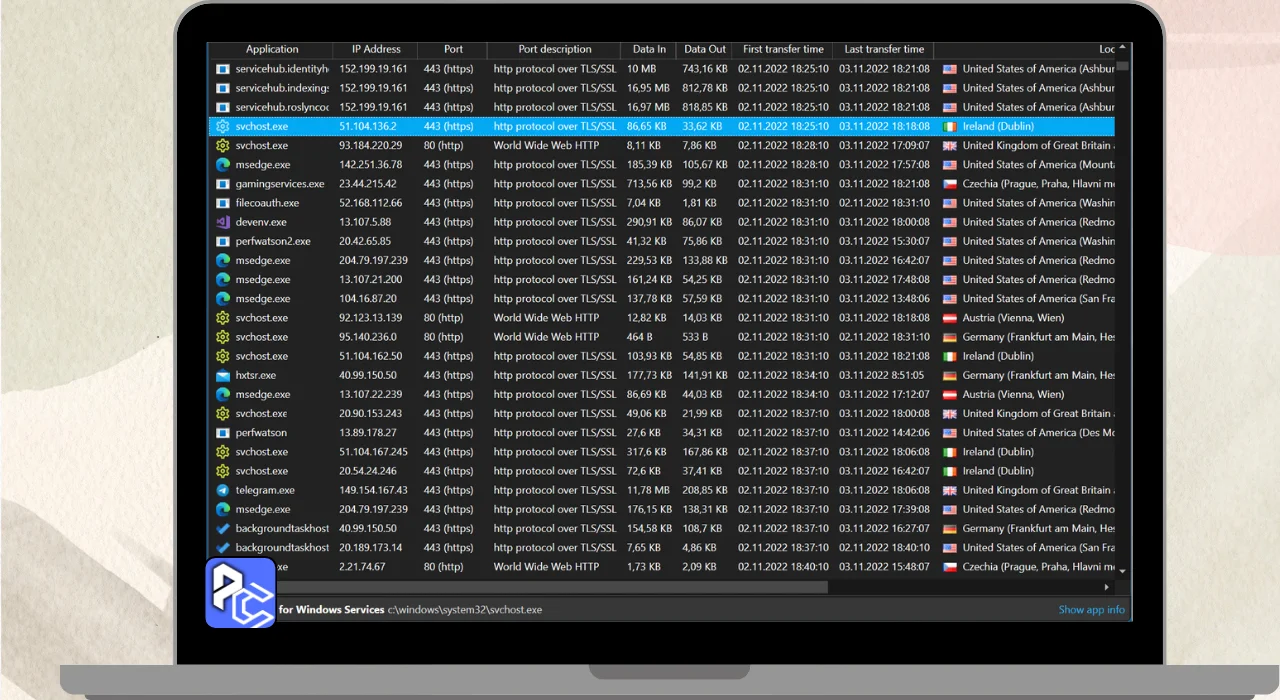Click the vertical scrollbar down arrow
The width and height of the screenshot is (1280, 700).
(x=1123, y=571)
